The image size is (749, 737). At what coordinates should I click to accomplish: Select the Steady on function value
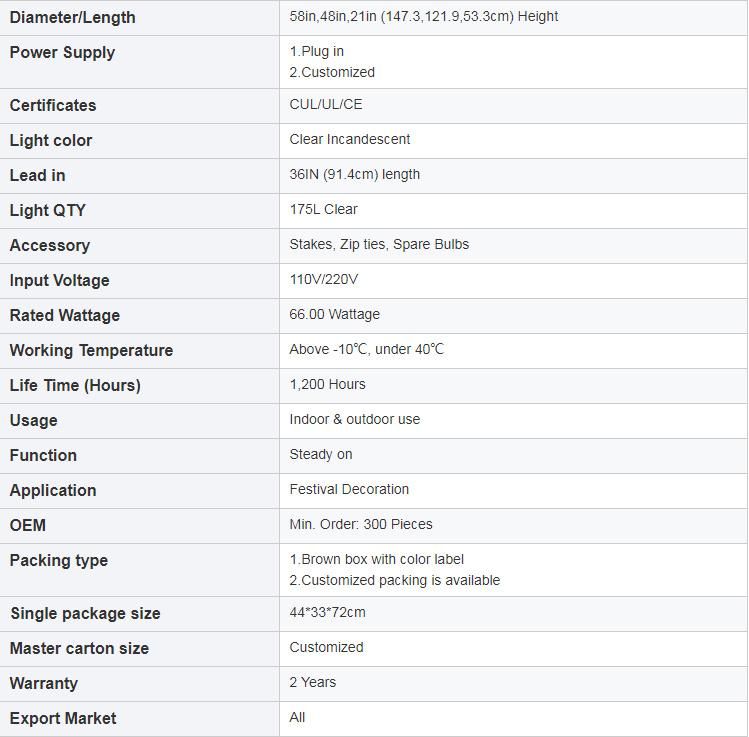321,454
